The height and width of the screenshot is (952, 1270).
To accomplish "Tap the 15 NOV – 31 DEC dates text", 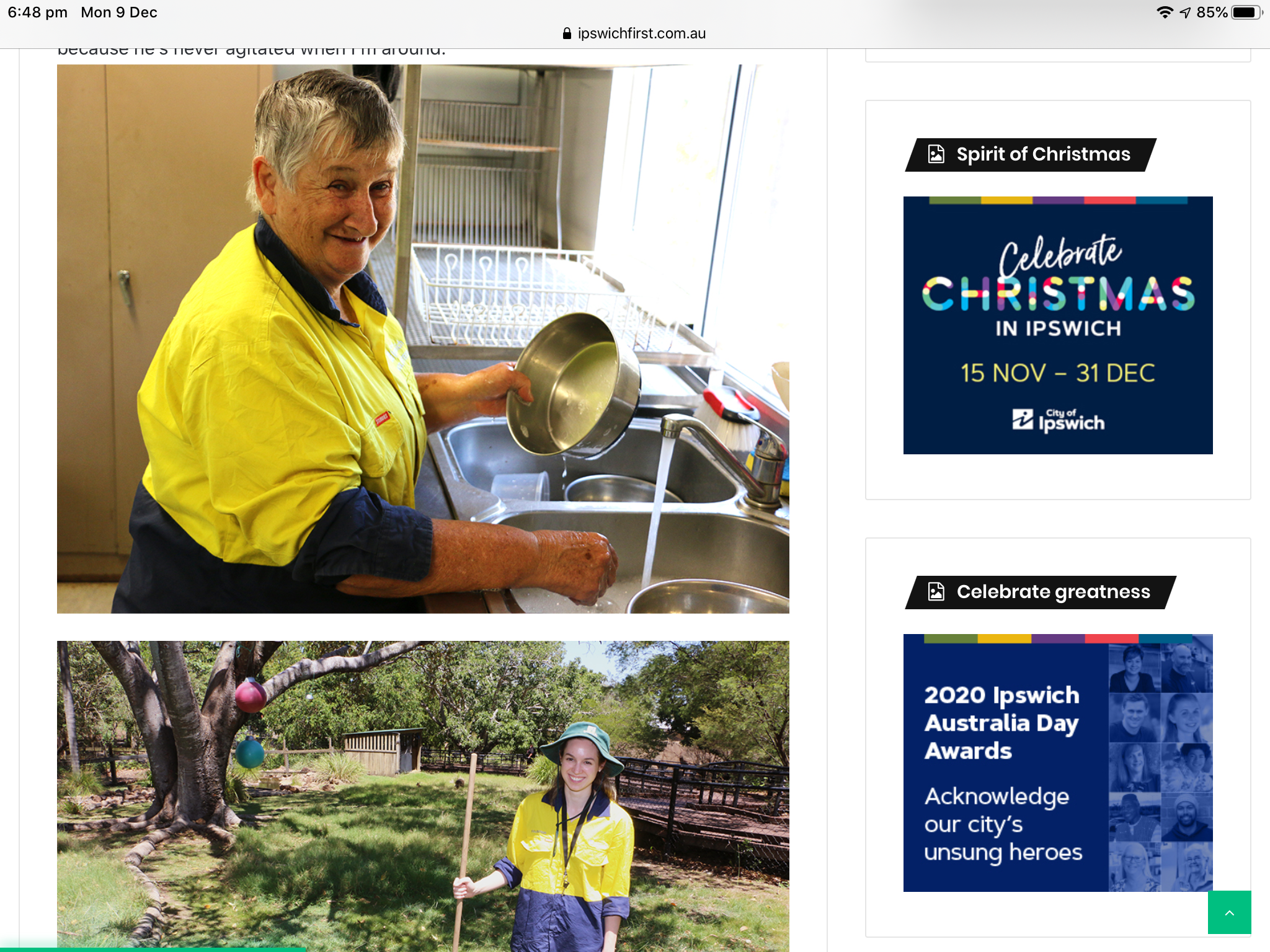I will pyautogui.click(x=1058, y=373).
